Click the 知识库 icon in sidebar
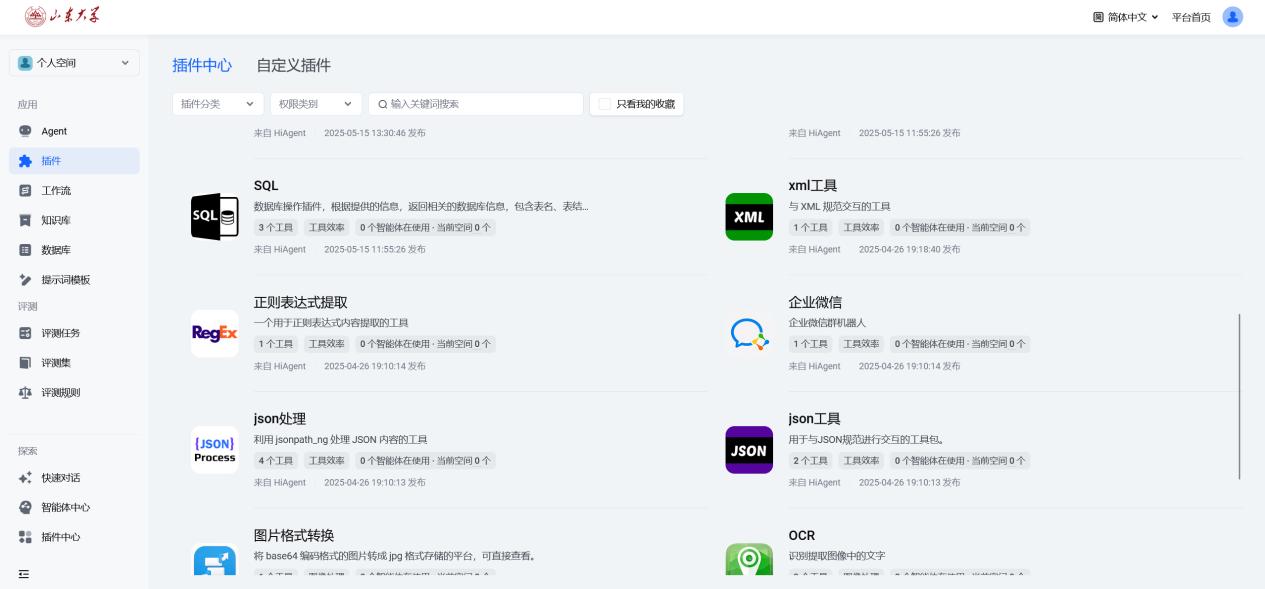Viewport: 1265px width, 589px height. click(x=25, y=221)
